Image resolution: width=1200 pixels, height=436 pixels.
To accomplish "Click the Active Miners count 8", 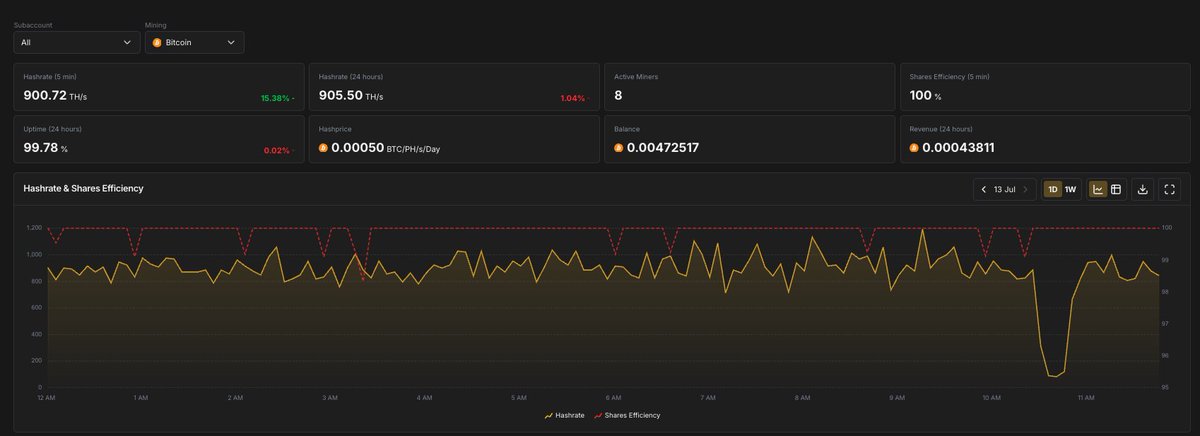I will pos(618,95).
